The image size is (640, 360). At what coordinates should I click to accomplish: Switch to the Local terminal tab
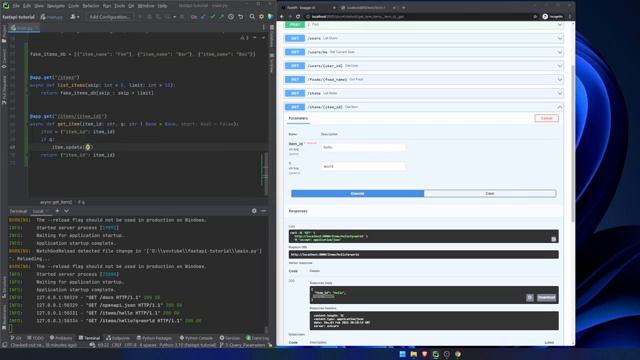[40, 211]
